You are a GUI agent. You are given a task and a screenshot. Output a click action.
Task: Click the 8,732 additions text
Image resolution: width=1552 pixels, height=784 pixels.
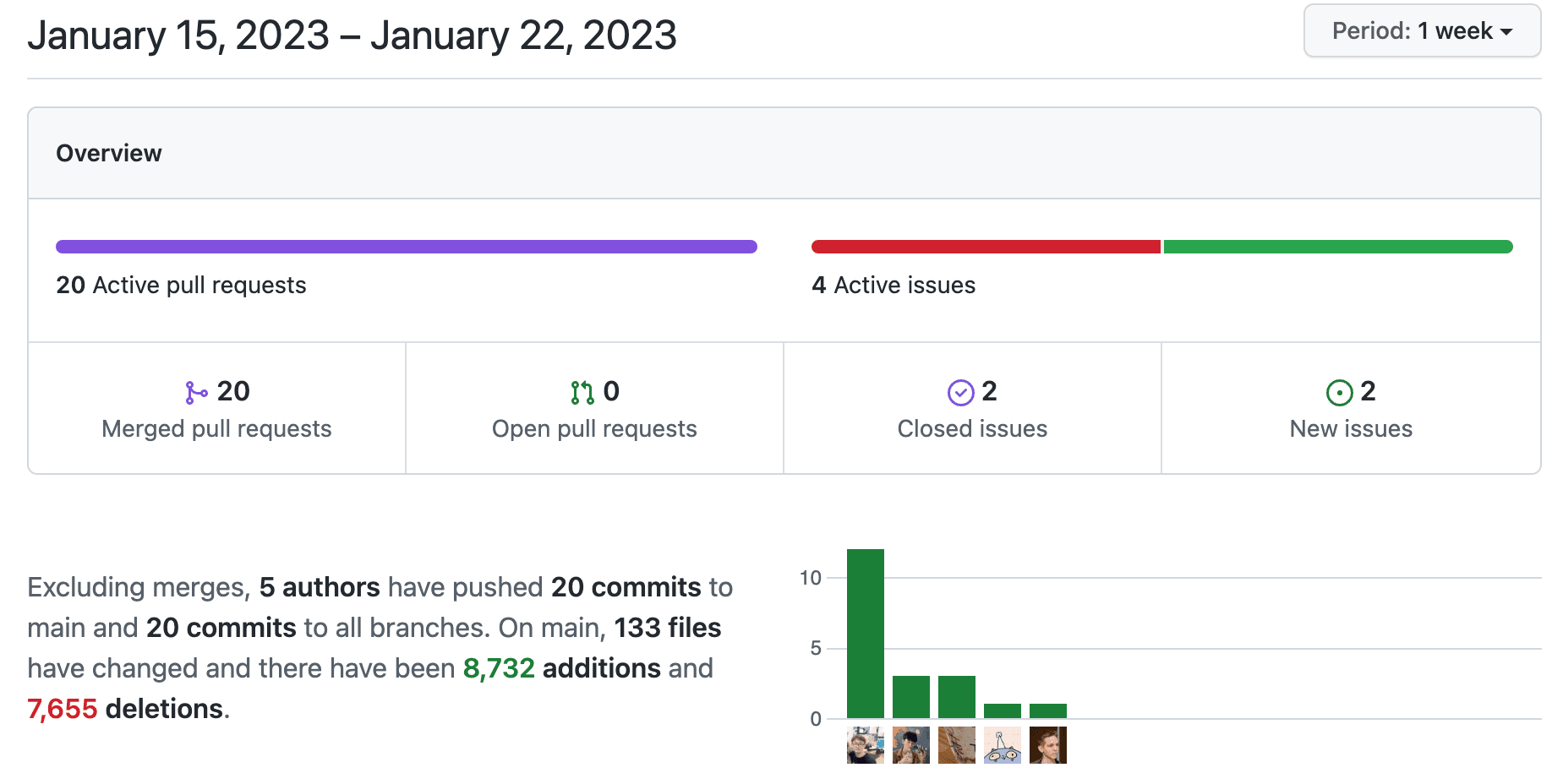(x=497, y=668)
